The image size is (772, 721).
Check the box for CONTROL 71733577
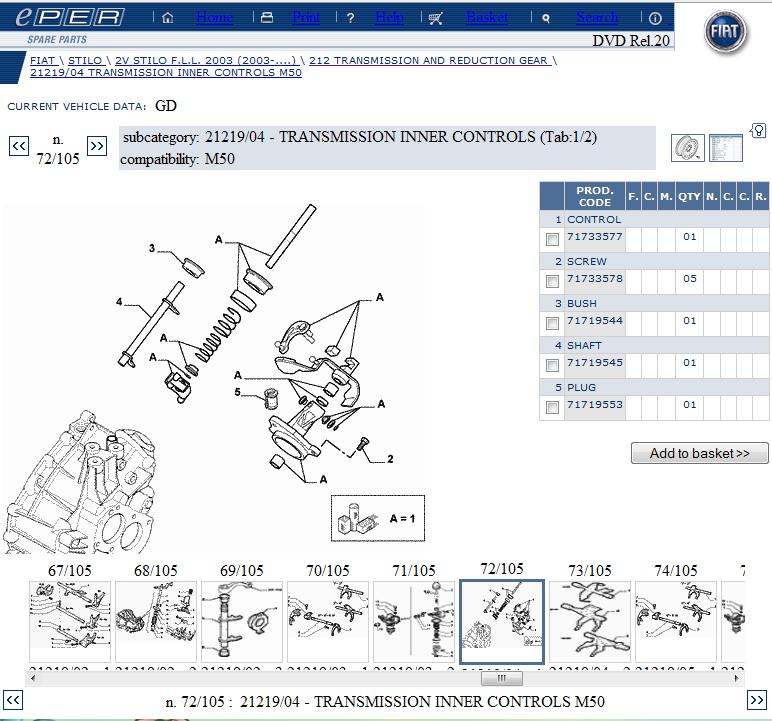click(x=552, y=240)
